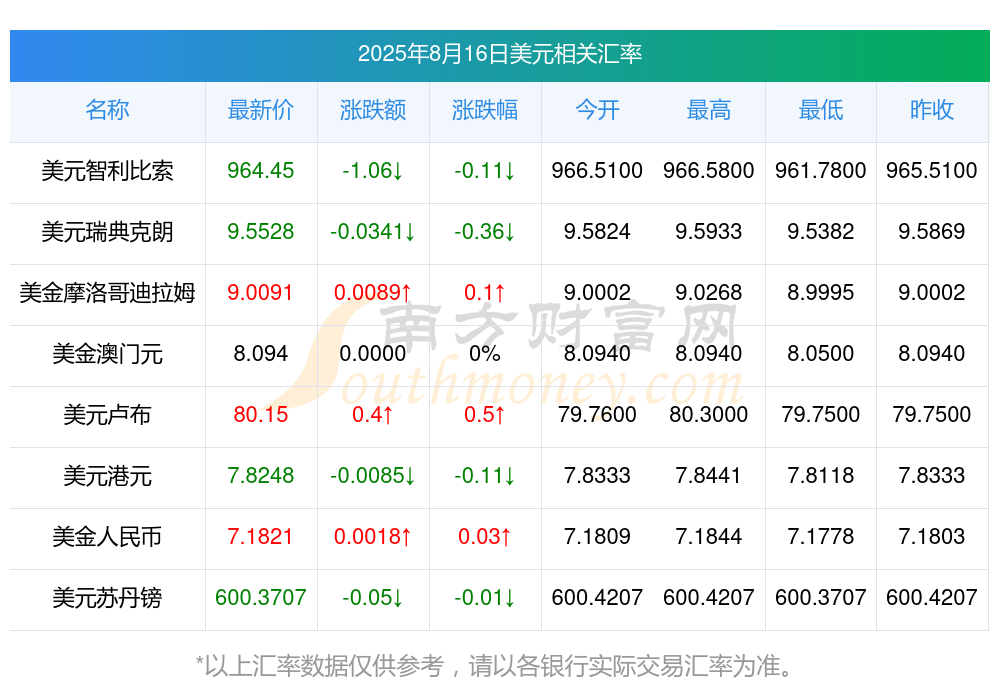Click the row name 美元智利比索
Screen dimensions: 1000x698
pos(107,171)
